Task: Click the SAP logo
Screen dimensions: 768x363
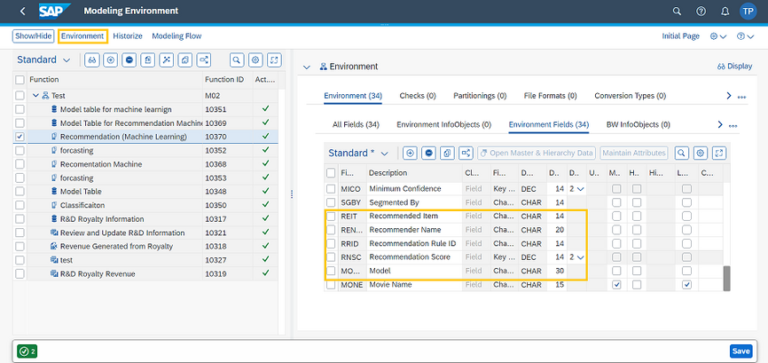Action: 54,11
